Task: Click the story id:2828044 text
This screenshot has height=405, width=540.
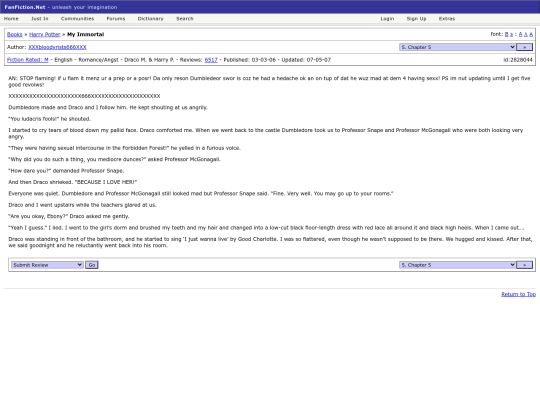Action: point(518,60)
